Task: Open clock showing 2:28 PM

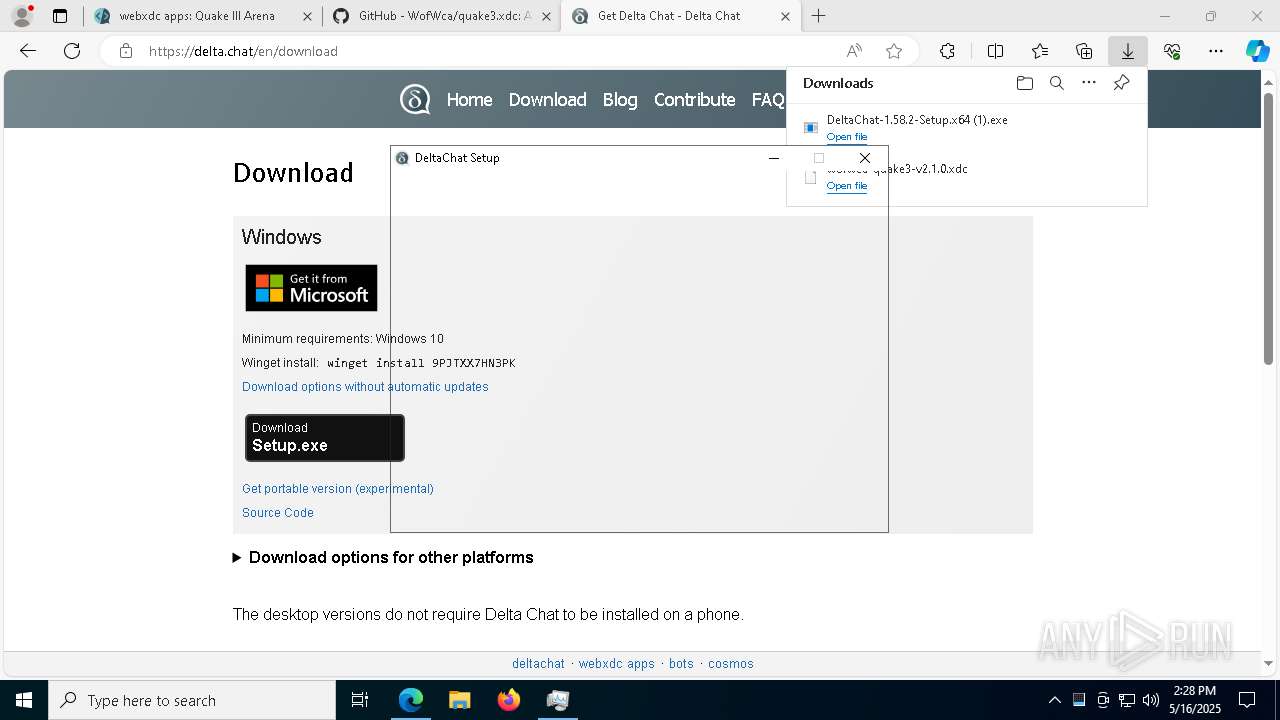Action: [1195, 700]
